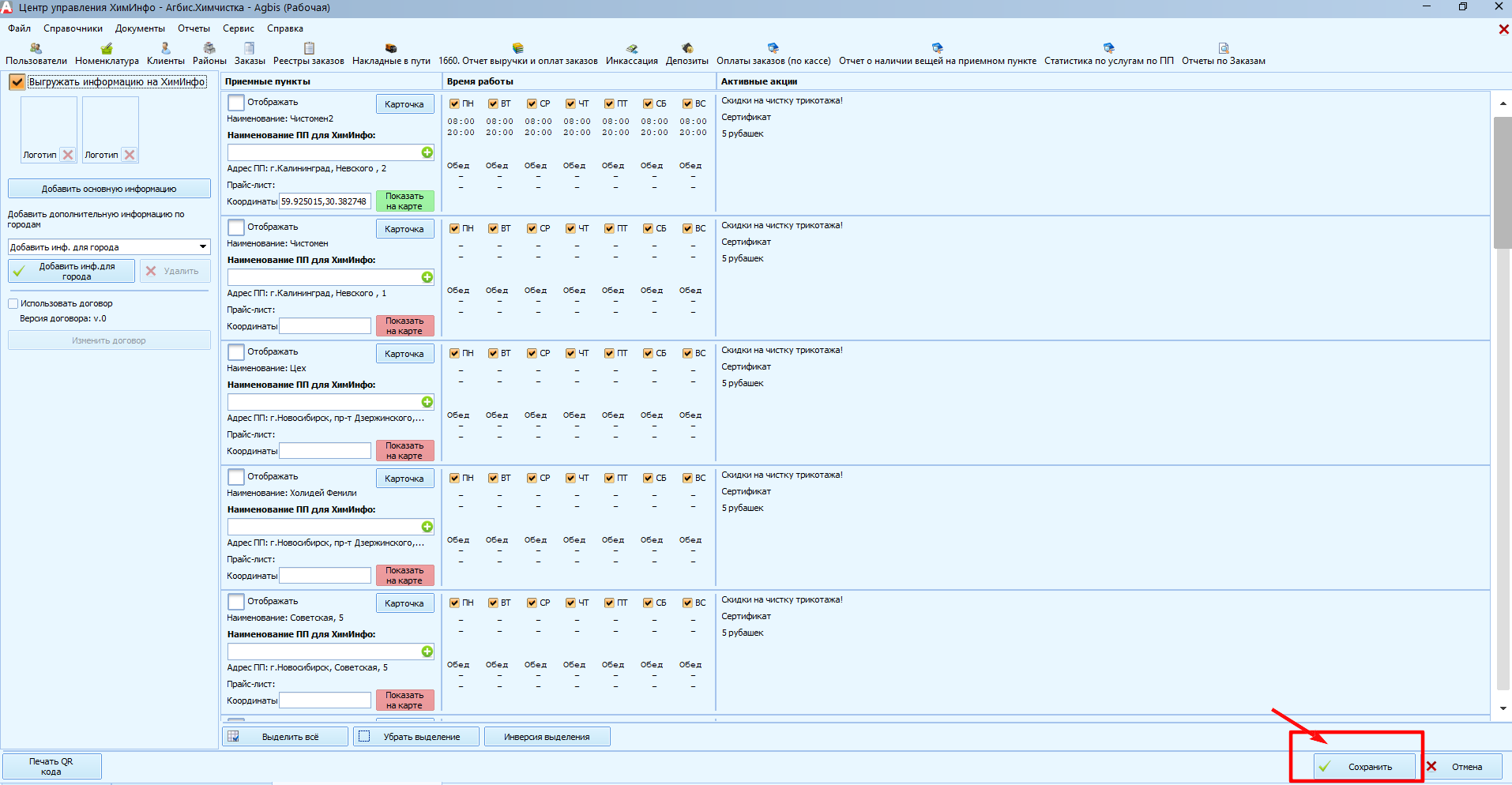This screenshot has height=785, width=1512.
Task: Focus the Координаты field for Чистомен
Action: 325,326
